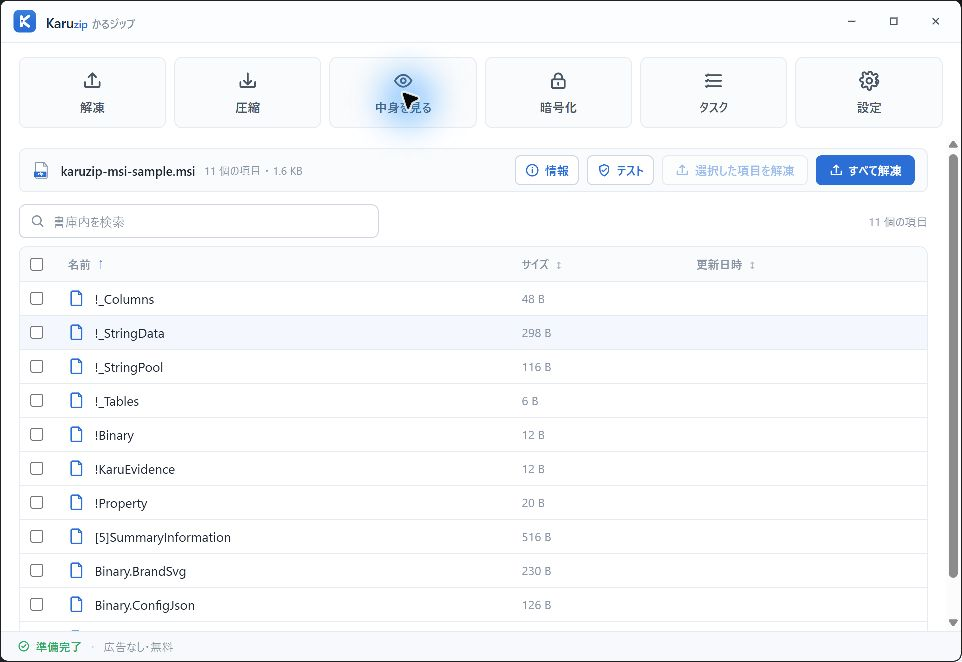Select the Binary.ConfigJson file name
The width and height of the screenshot is (962, 662).
[145, 606]
